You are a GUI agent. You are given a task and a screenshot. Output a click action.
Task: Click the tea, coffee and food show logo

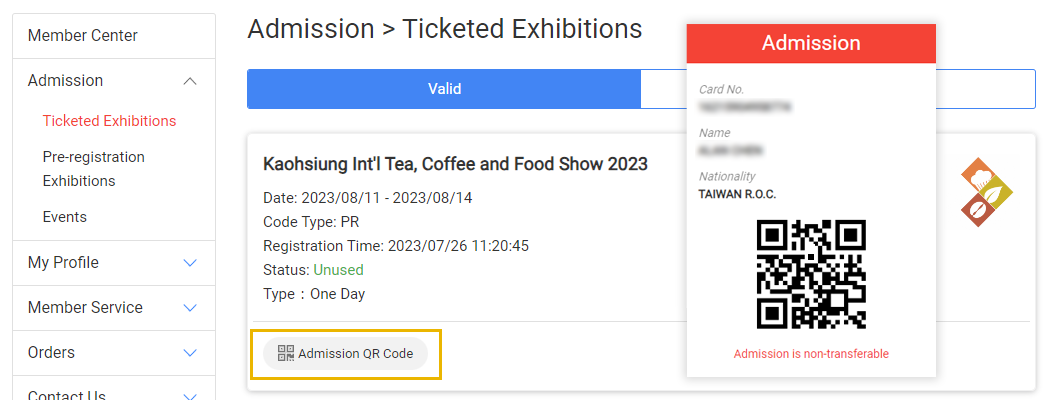coord(986,192)
